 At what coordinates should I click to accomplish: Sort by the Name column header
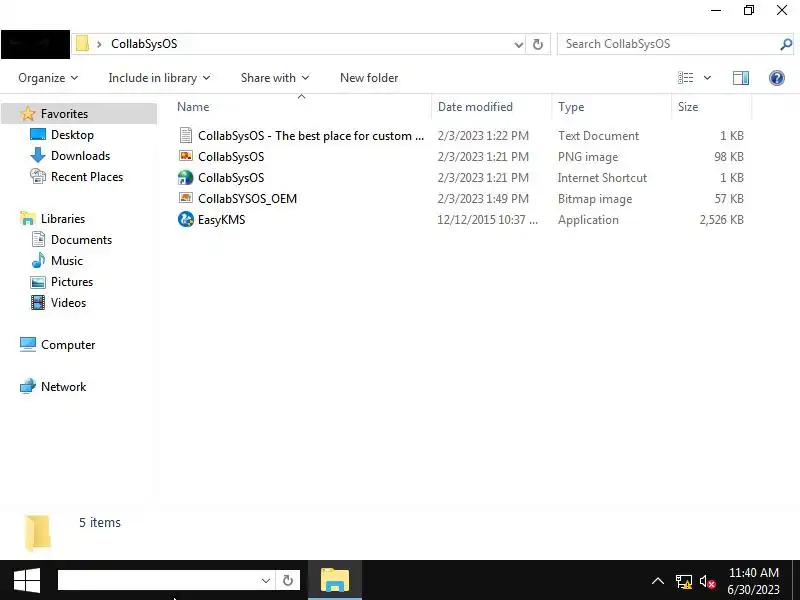[301, 107]
